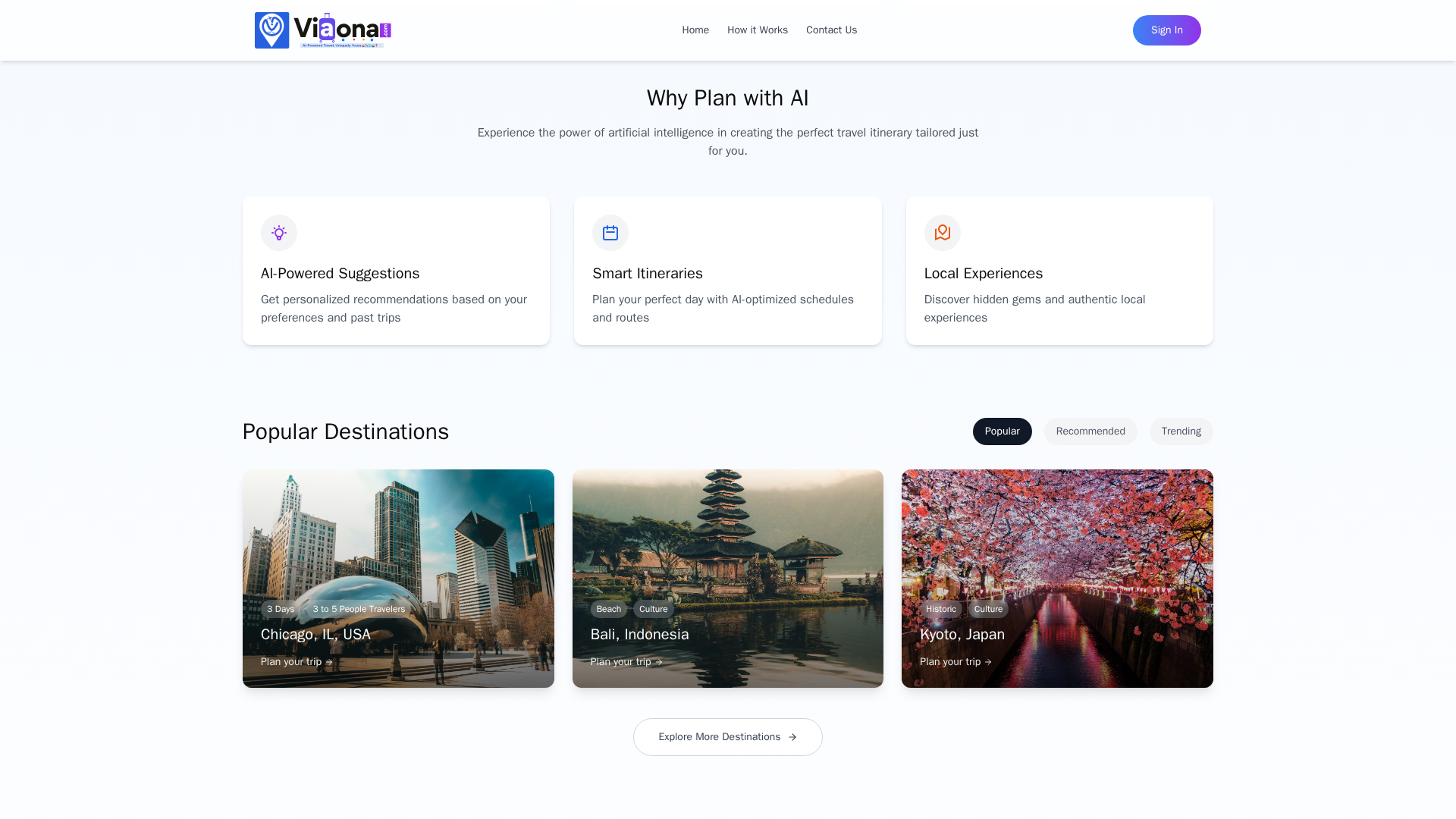Click the arrow in Explore More Destinations
This screenshot has height=819, width=1456.
pos(792,737)
